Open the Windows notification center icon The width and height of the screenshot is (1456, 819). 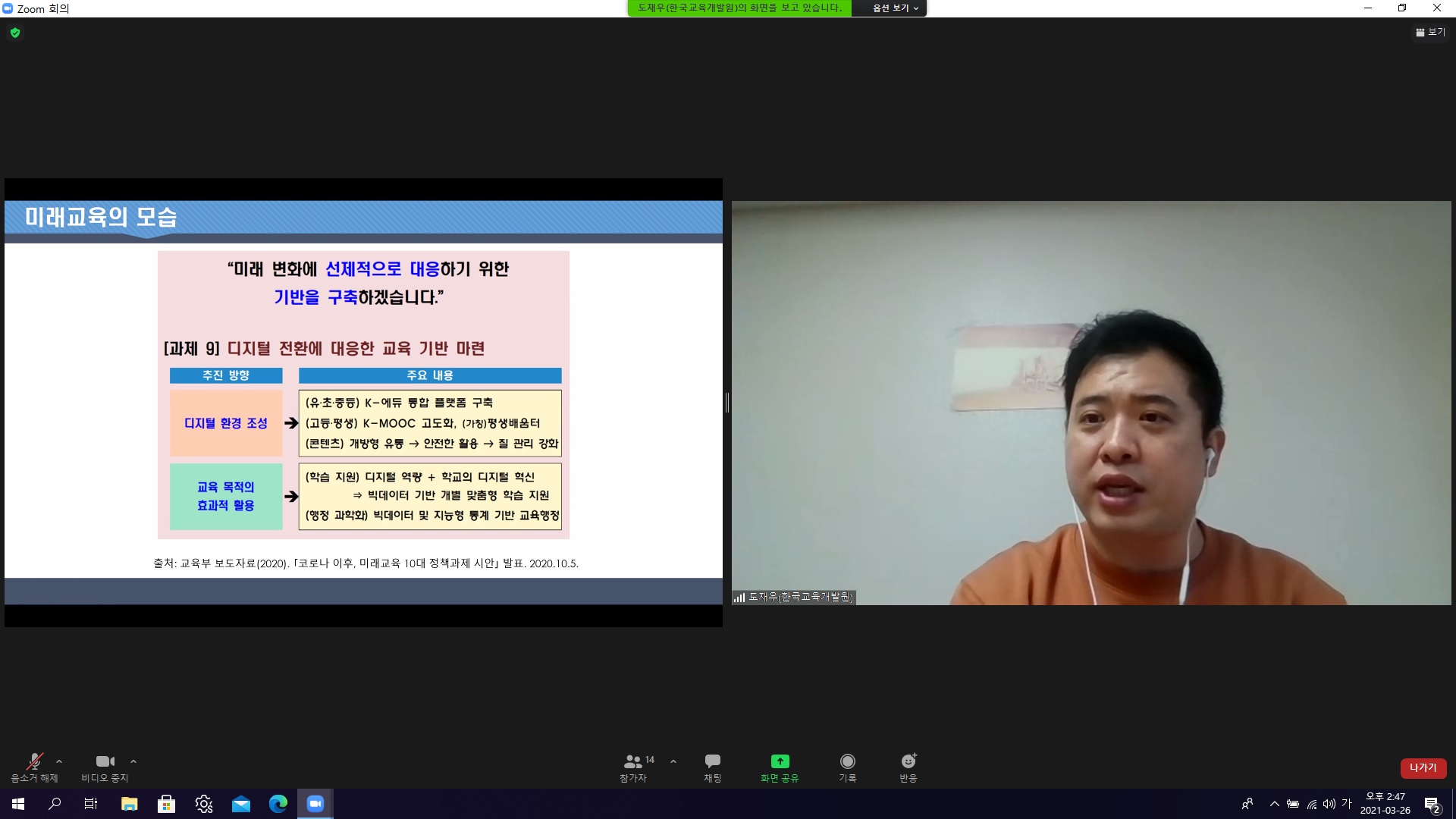tap(1432, 804)
